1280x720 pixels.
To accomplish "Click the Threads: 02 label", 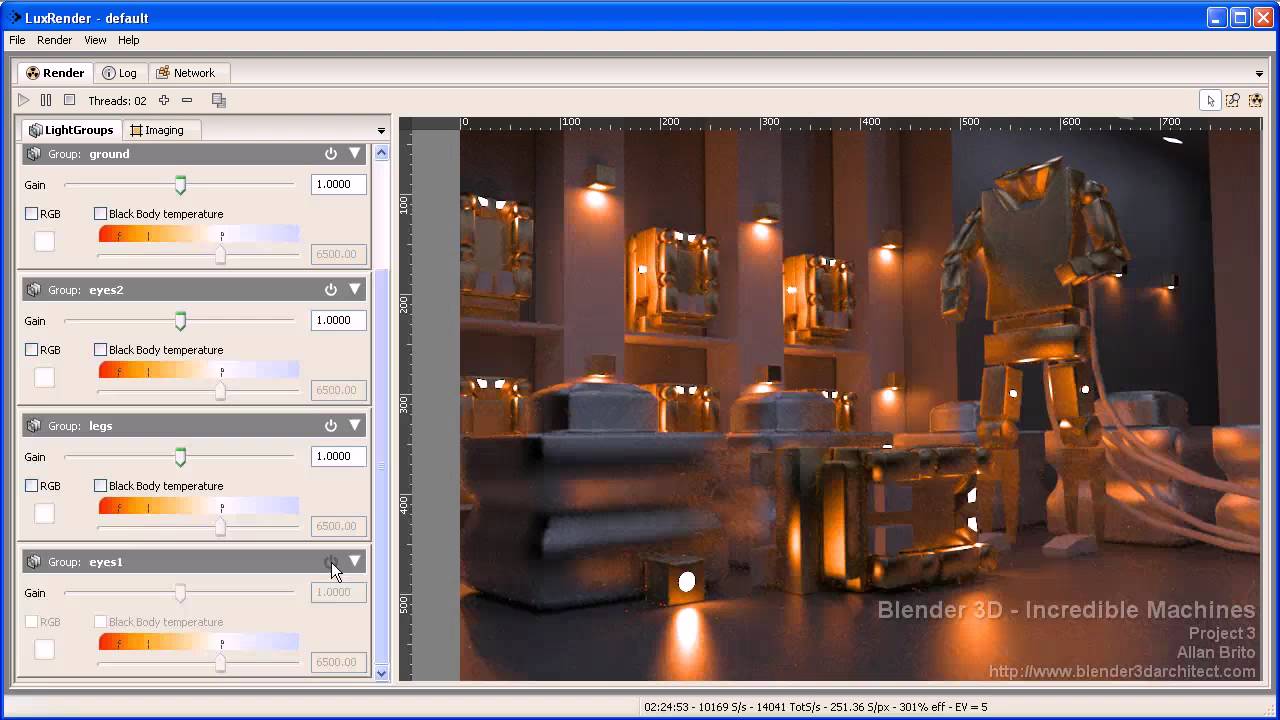I will [117, 101].
